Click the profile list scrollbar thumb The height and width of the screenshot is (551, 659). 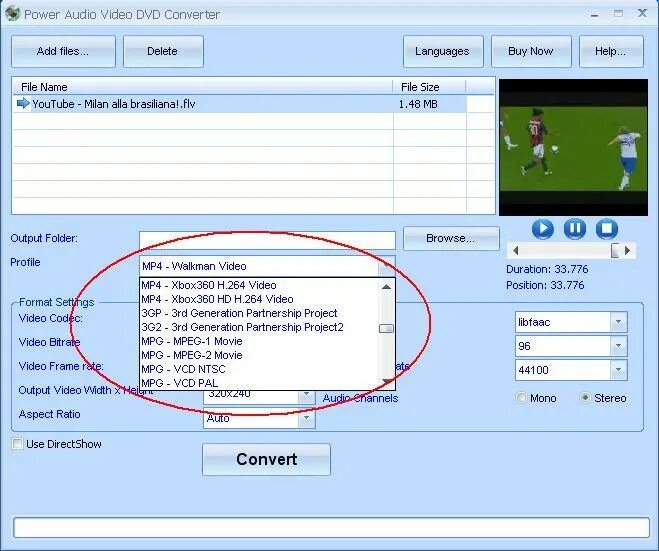tap(386, 328)
